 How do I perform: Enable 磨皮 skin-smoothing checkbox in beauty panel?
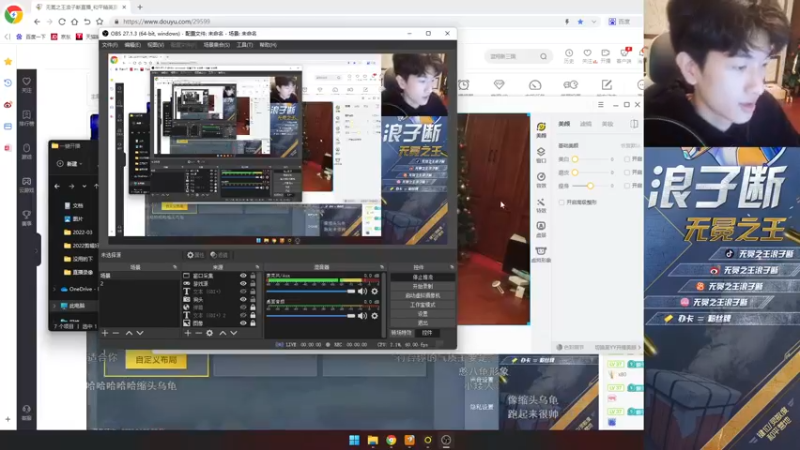click(x=627, y=172)
